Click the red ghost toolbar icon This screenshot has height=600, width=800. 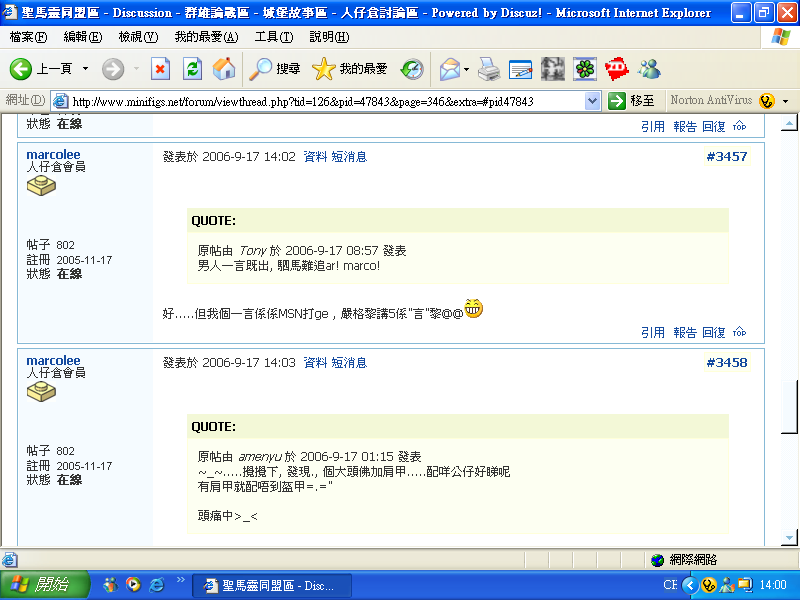616,69
